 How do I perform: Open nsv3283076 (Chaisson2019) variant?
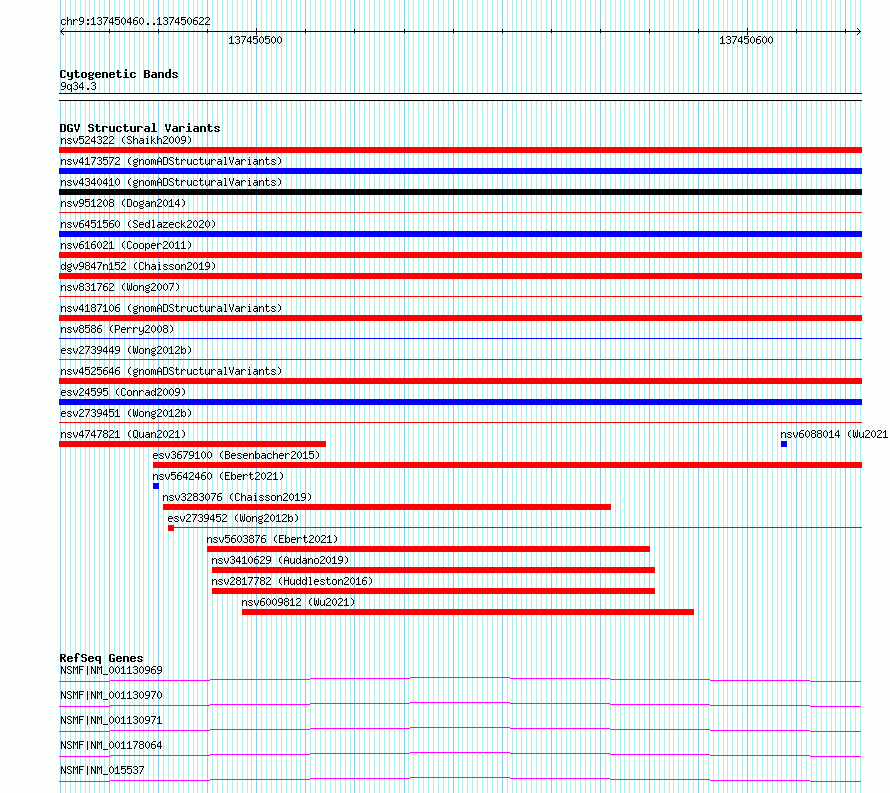[237, 497]
